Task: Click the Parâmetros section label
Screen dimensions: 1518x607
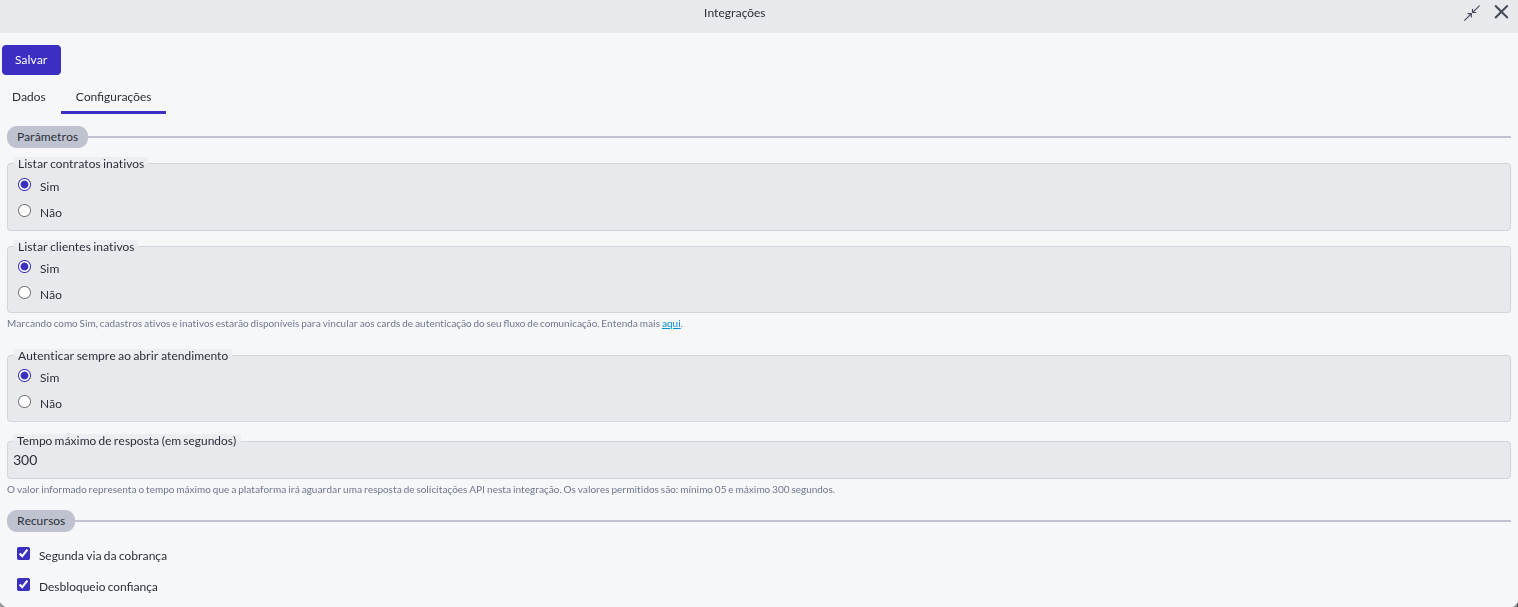Action: pyautogui.click(x=47, y=137)
